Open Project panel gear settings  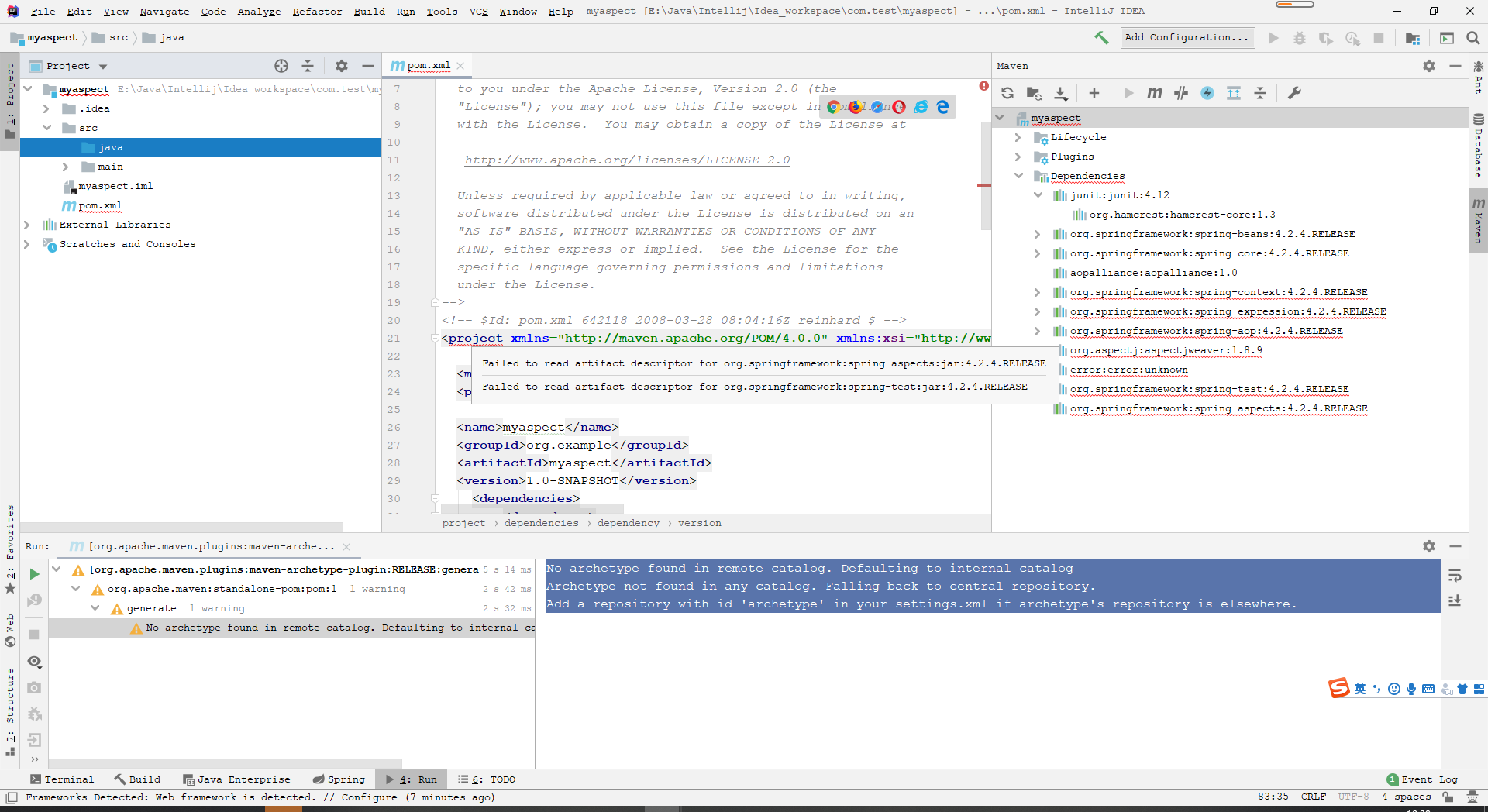pos(342,66)
